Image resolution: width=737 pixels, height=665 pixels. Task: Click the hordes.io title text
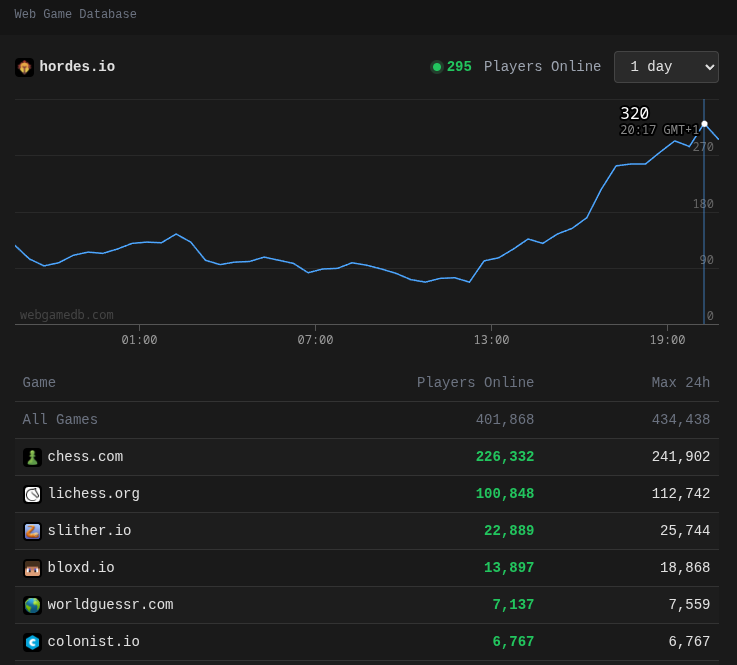pyautogui.click(x=77, y=67)
